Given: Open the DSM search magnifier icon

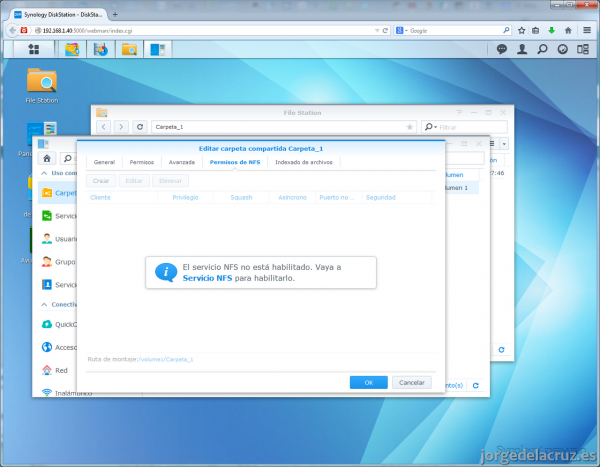Looking at the screenshot, I should (542, 49).
